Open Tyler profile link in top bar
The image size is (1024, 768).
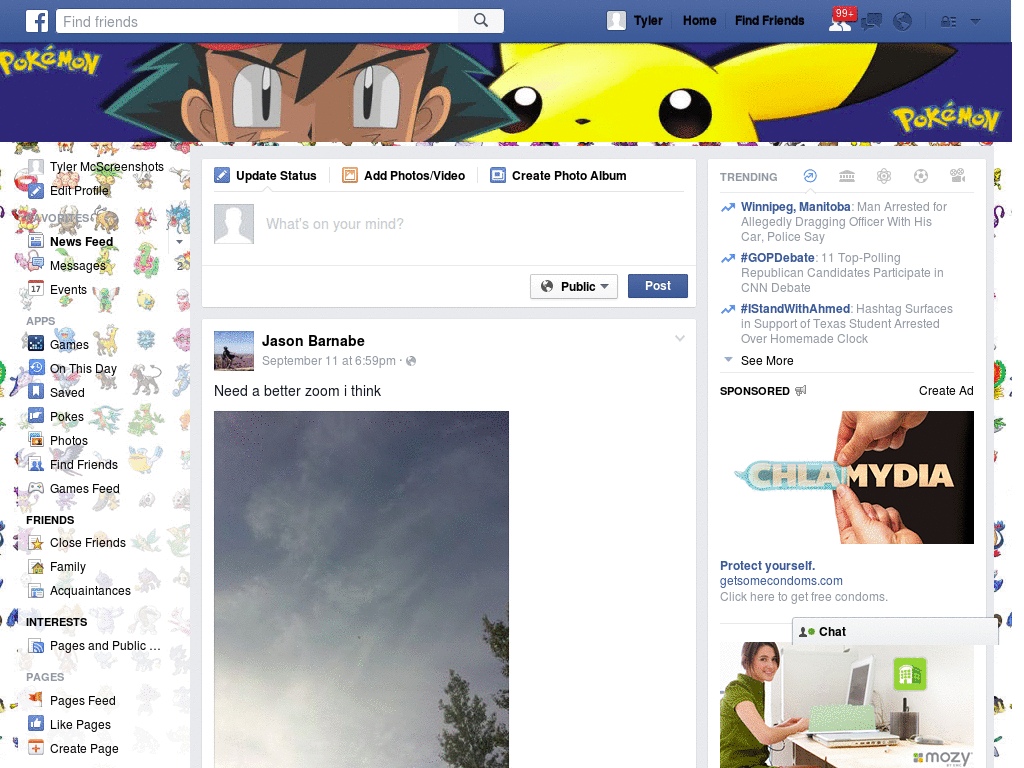pyautogui.click(x=648, y=21)
